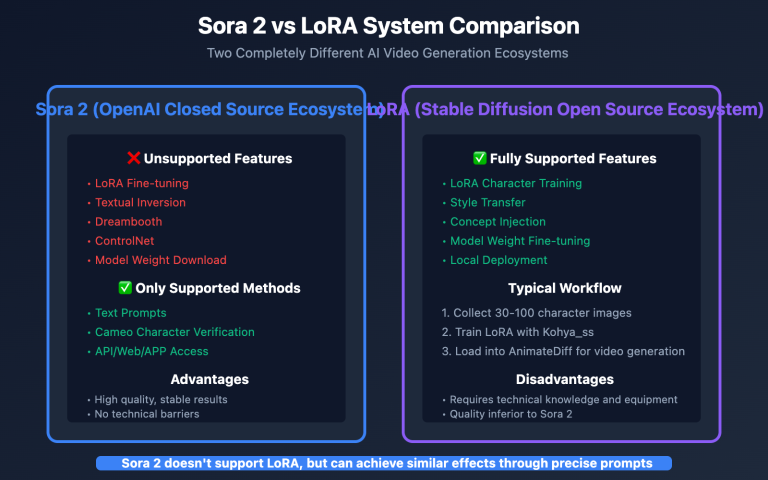The width and height of the screenshot is (768, 480).
Task: Select the Style Transfer feature
Action: [487, 202]
